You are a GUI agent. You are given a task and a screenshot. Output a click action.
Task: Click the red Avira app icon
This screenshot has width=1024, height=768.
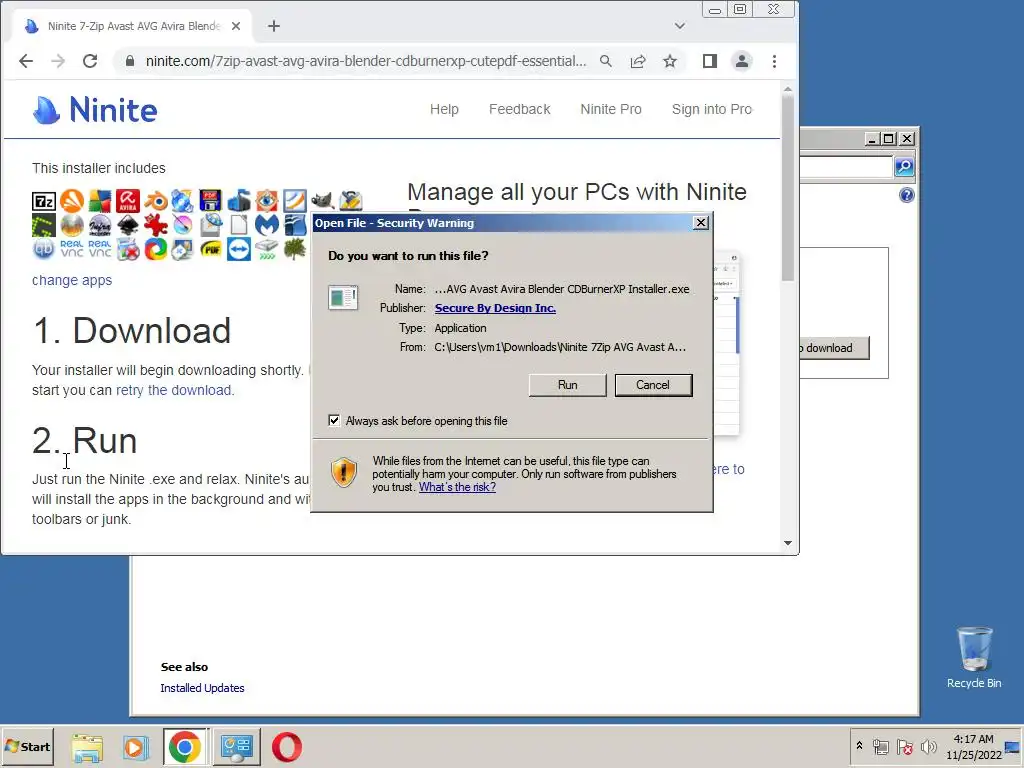coord(128,200)
